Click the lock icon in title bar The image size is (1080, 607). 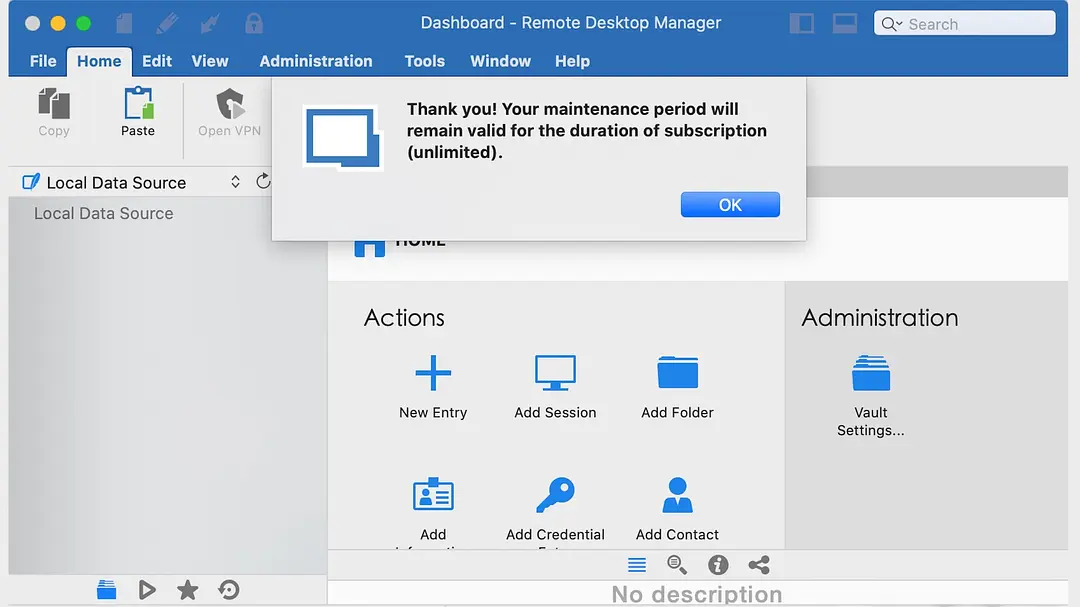253,23
